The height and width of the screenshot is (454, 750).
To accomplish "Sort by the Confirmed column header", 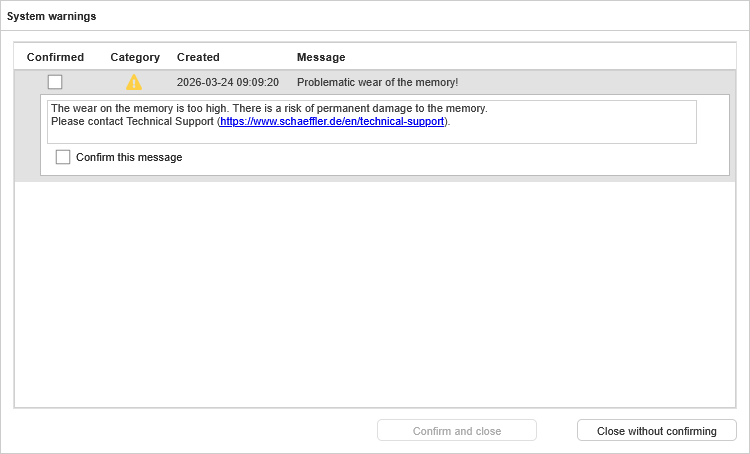I will pyautogui.click(x=55, y=57).
